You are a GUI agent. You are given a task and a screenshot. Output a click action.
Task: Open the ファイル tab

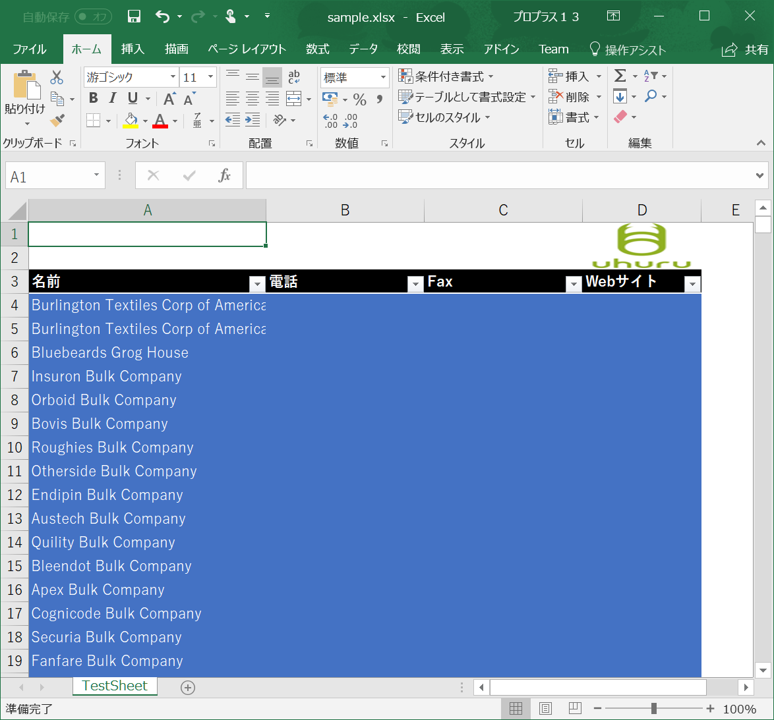(x=30, y=49)
